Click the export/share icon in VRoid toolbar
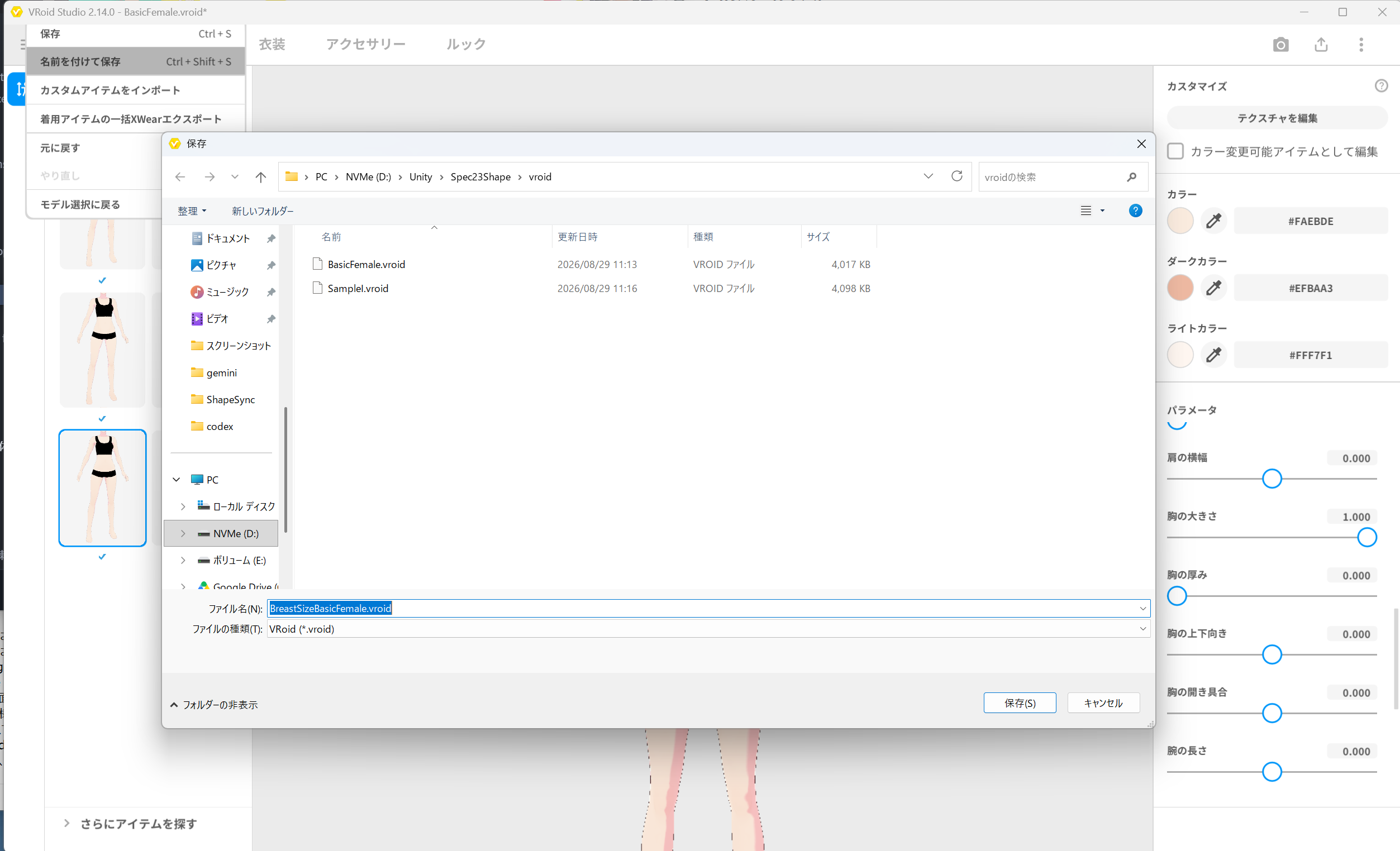 tap(1321, 44)
